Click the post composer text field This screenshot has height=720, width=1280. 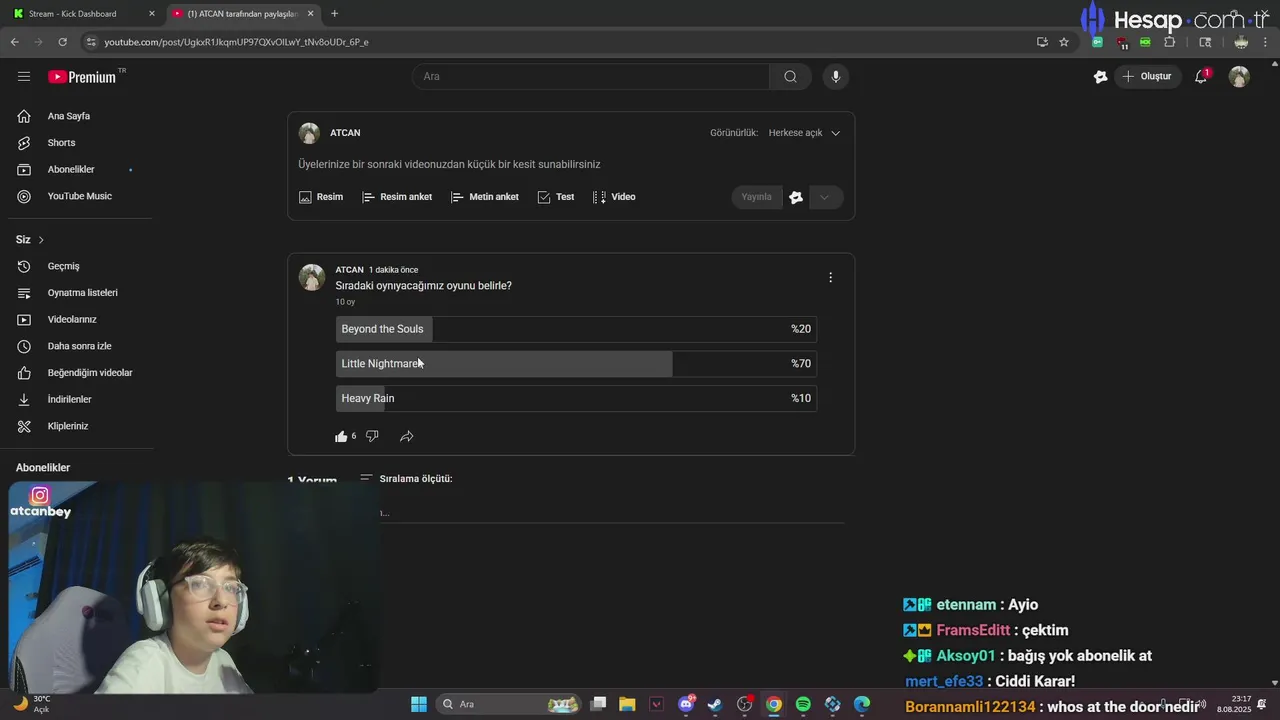tap(570, 164)
